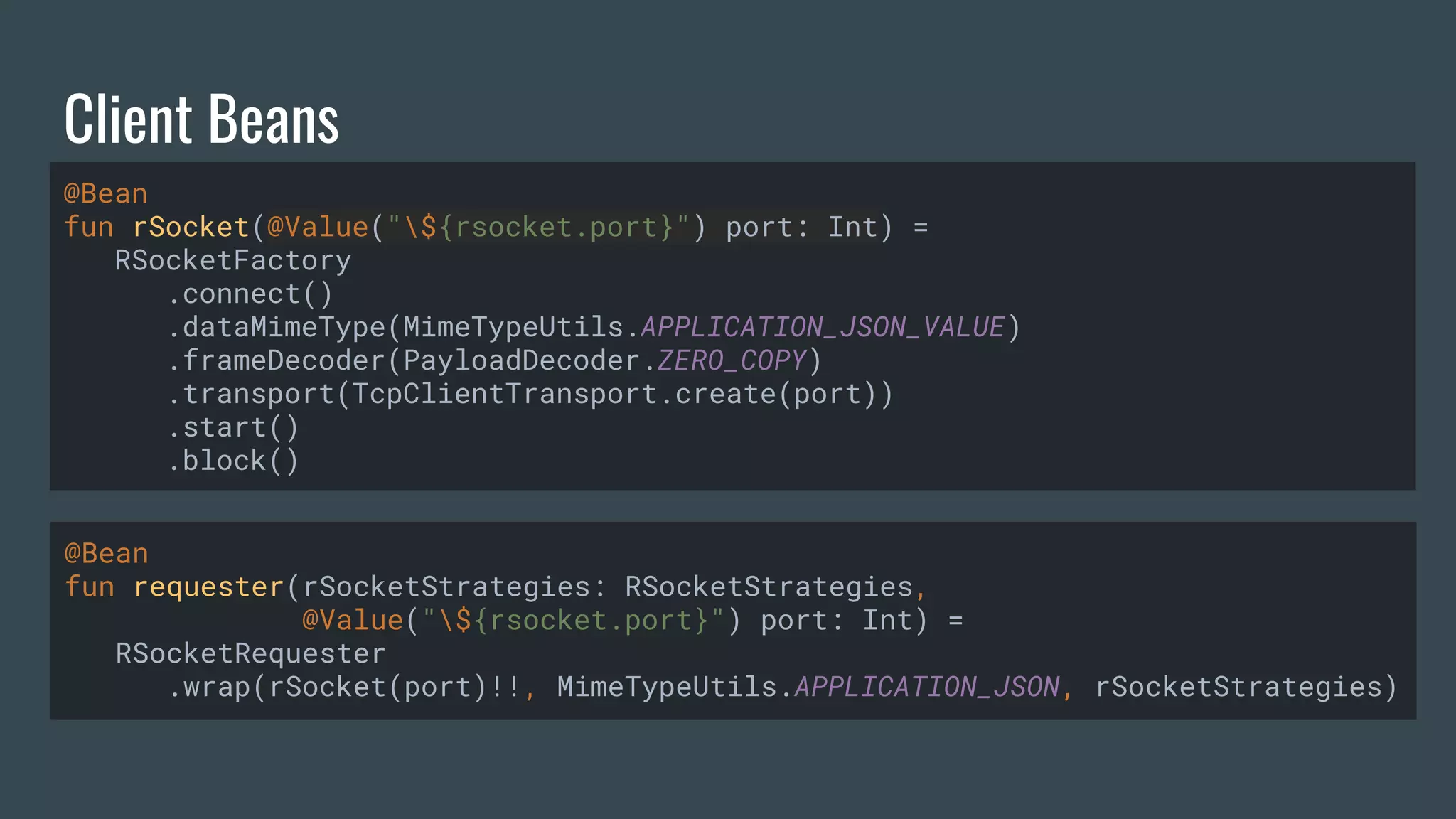The height and width of the screenshot is (819, 1456).
Task: Click 'APPLICATION_JSON,' constant in the wrap call
Action: (933, 687)
